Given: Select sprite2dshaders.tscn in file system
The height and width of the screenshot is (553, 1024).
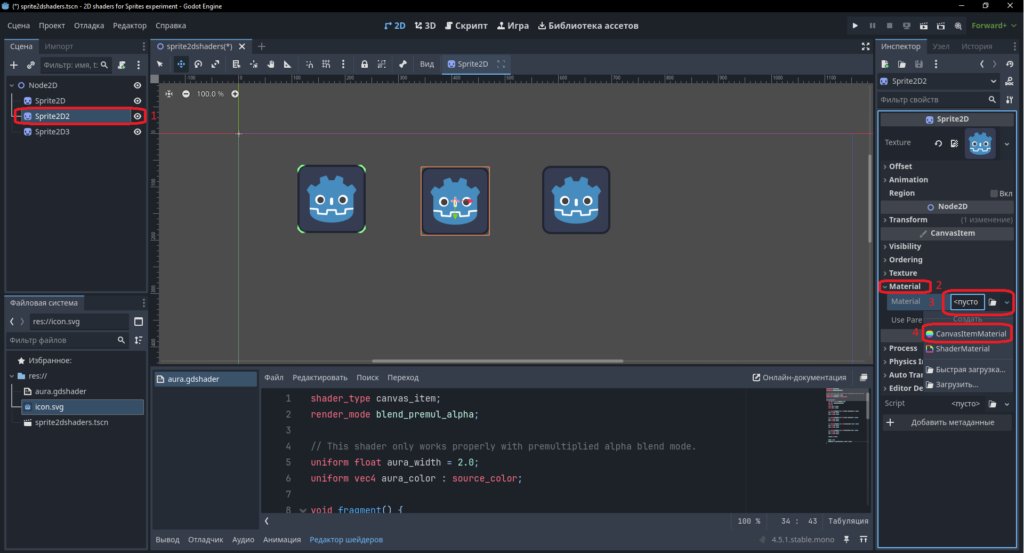Looking at the screenshot, I should (71, 422).
